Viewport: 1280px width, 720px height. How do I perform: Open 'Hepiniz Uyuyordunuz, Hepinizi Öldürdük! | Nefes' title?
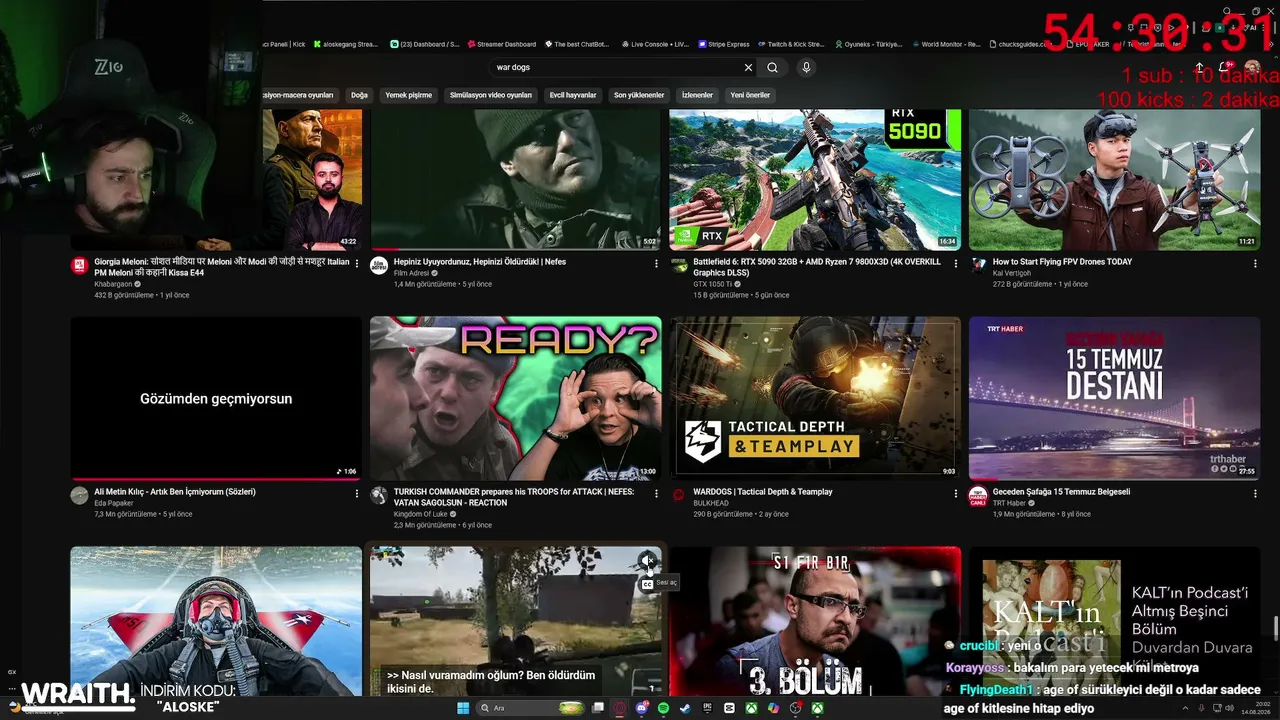[480, 262]
